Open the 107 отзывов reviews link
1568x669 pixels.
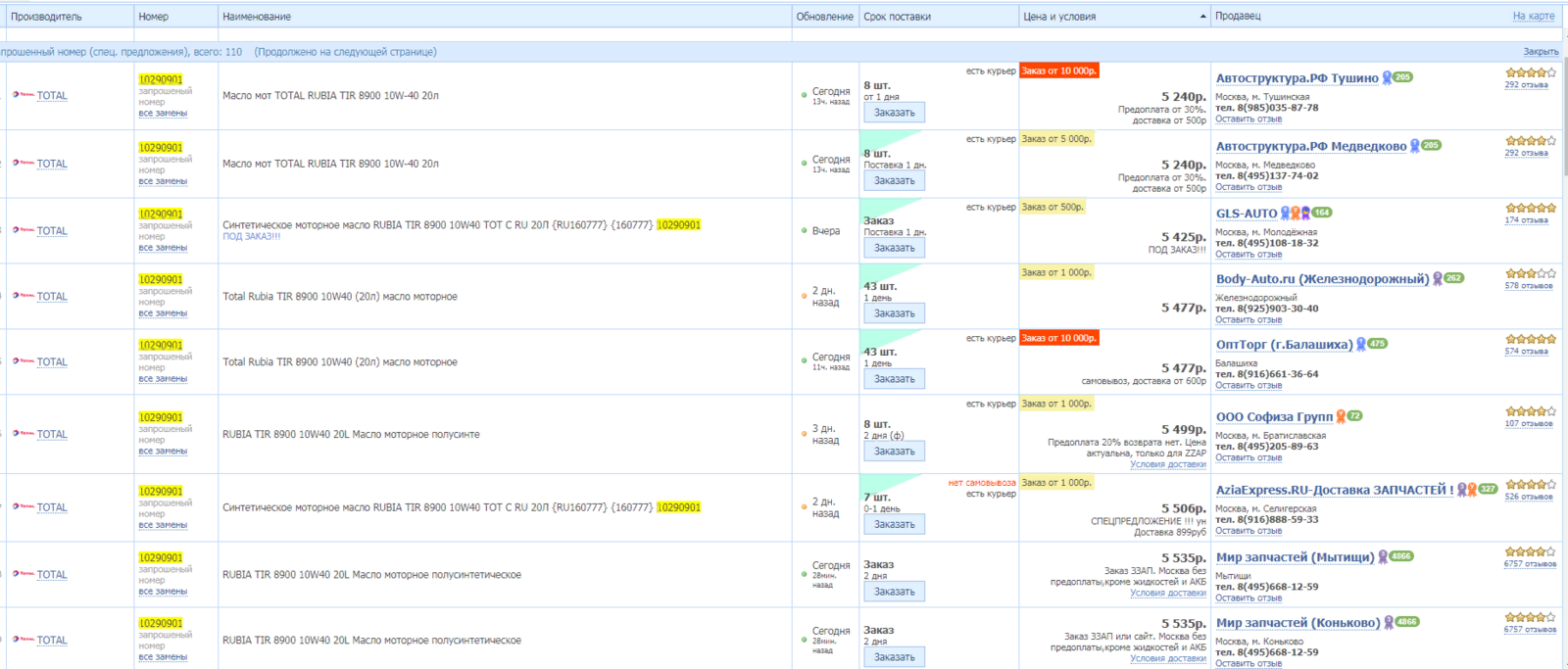tap(1529, 424)
